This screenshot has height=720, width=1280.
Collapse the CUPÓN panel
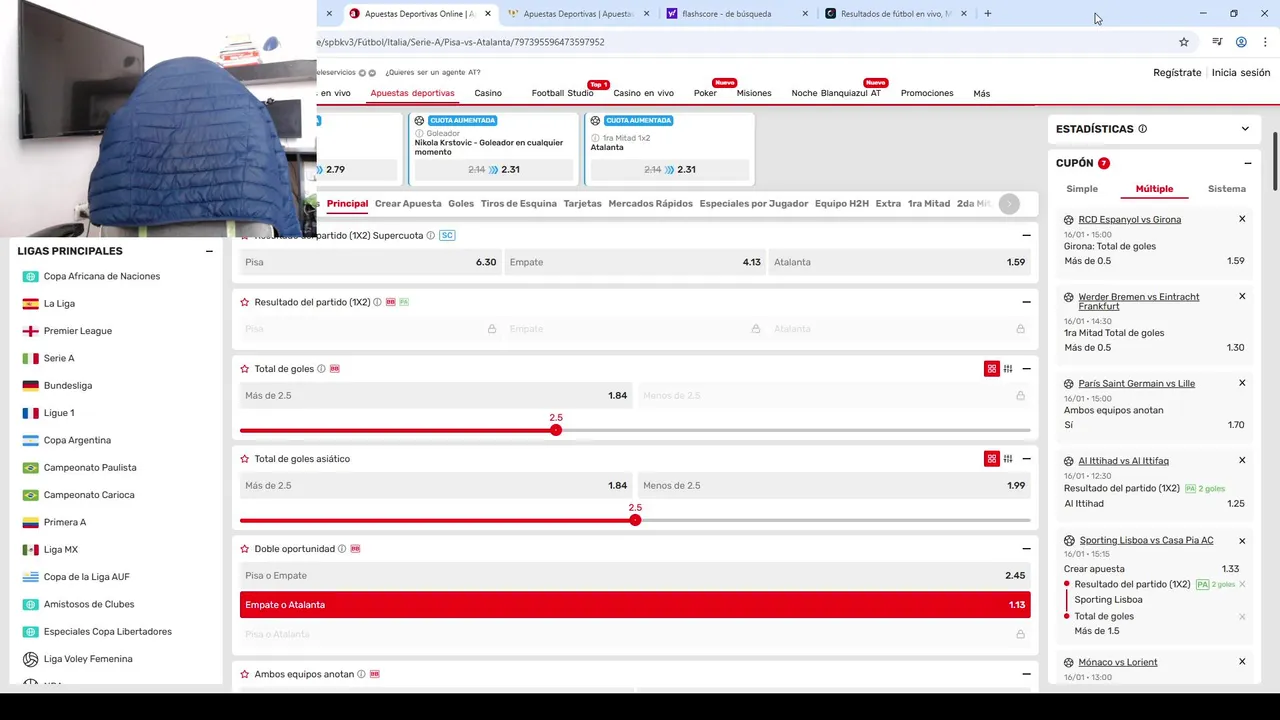tap(1248, 163)
